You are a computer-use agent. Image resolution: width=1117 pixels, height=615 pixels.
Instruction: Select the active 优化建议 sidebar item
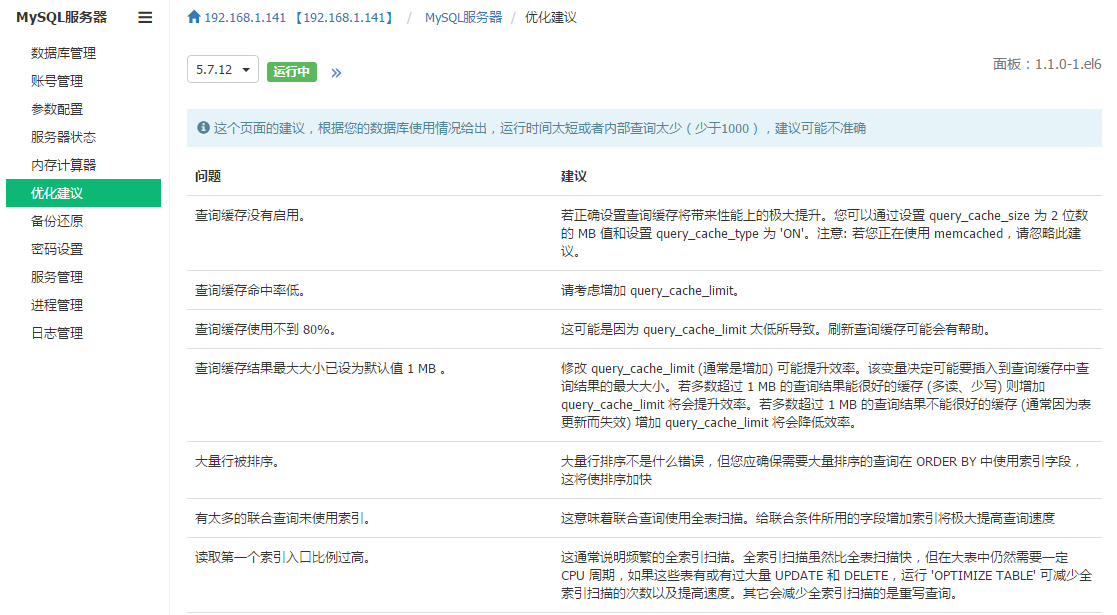(x=83, y=193)
